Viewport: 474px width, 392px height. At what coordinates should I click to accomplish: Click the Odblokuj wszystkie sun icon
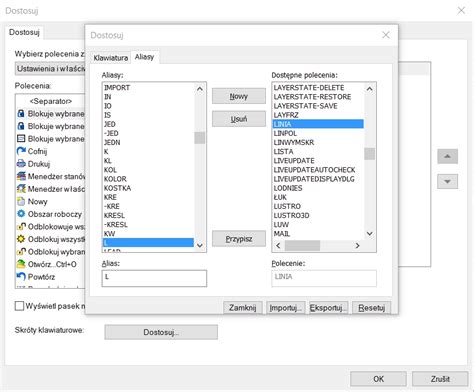point(21,239)
